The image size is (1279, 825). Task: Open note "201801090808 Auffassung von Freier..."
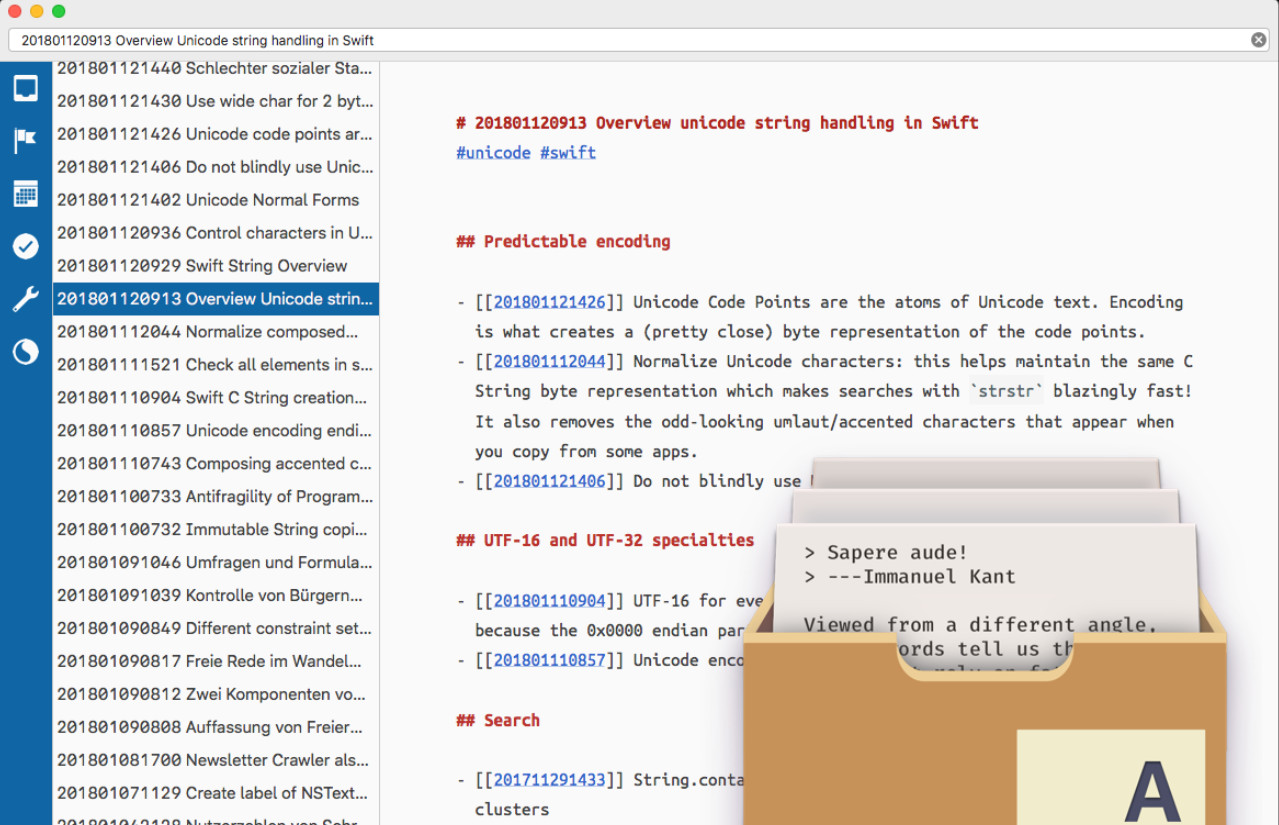[216, 728]
